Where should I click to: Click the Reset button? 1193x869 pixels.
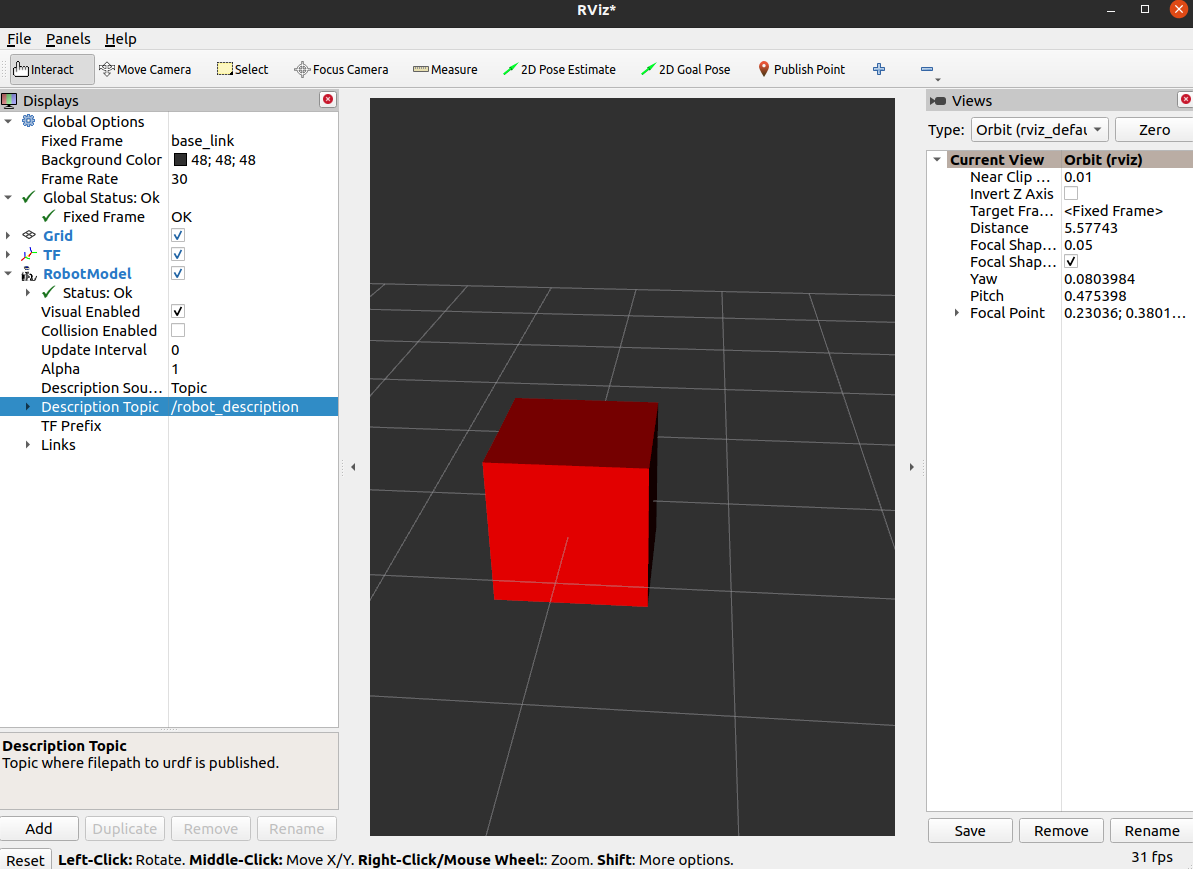pyautogui.click(x=25, y=860)
